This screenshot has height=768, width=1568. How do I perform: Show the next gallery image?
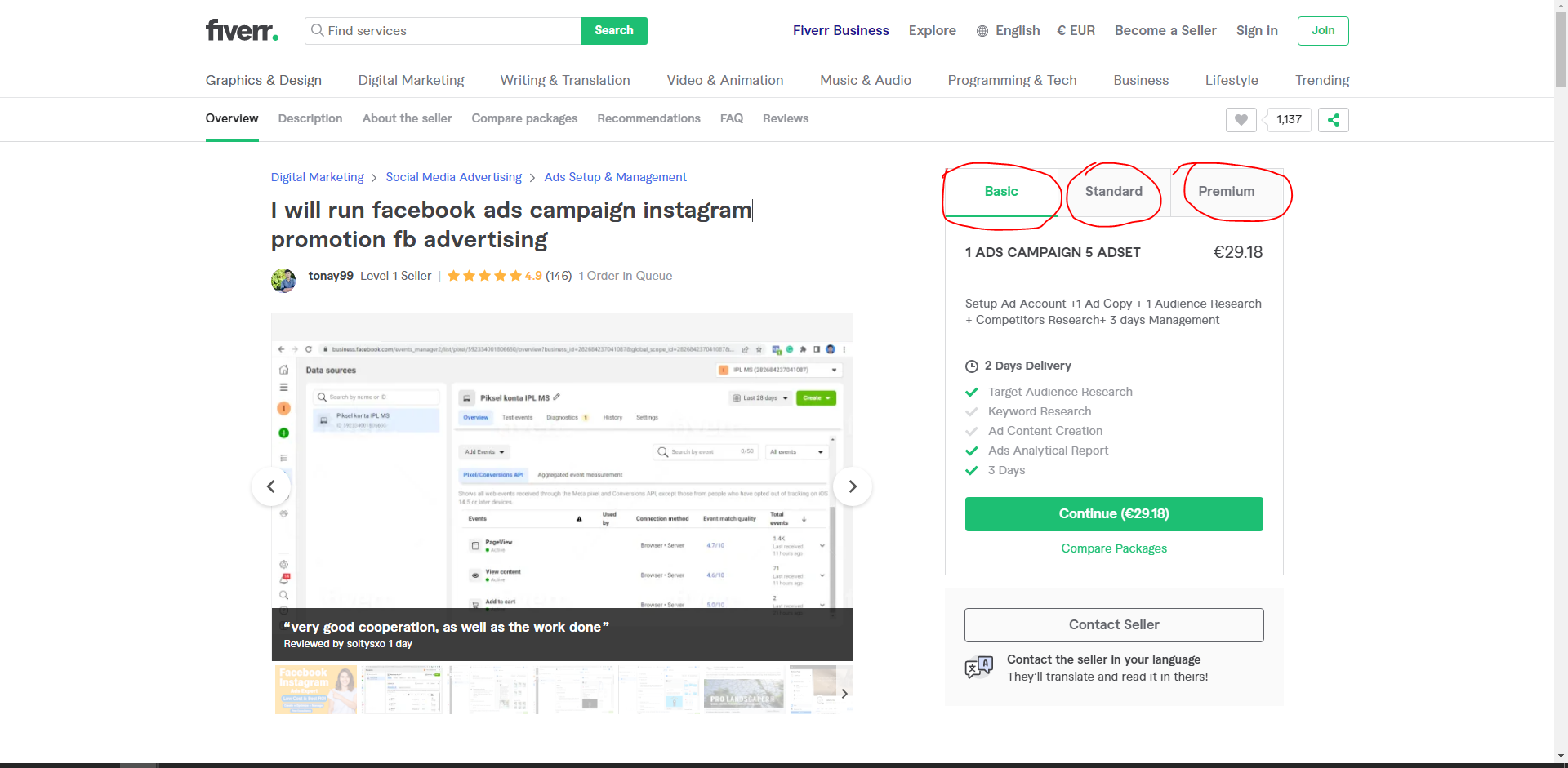(x=853, y=486)
